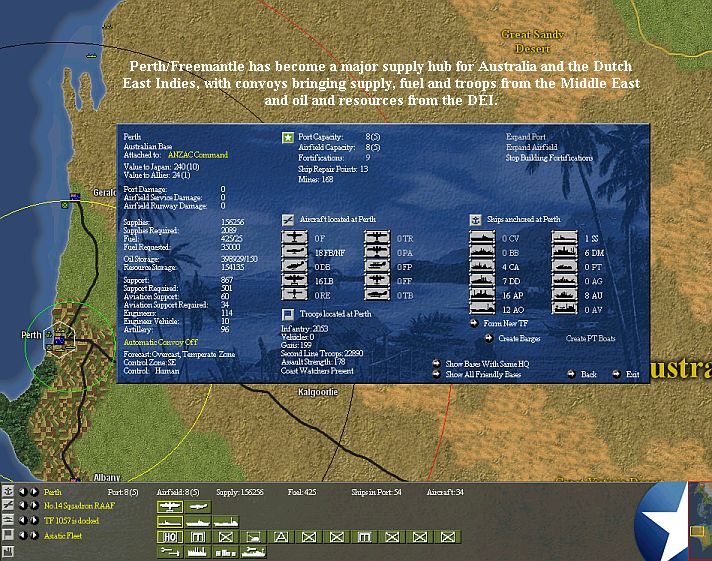The image size is (712, 561).
Task: Next land unit arrow beside Asiatic Fleet
Action: pyautogui.click(x=34, y=535)
